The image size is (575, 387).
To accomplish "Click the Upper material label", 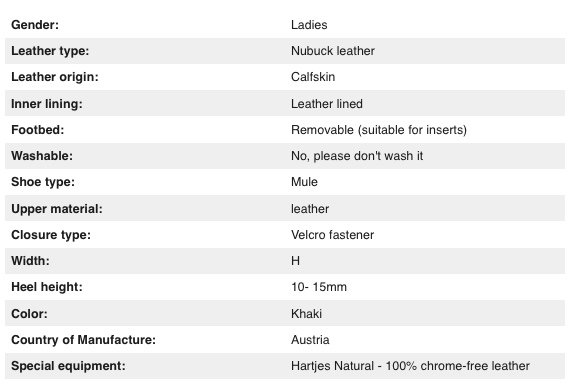I will pos(57,209).
